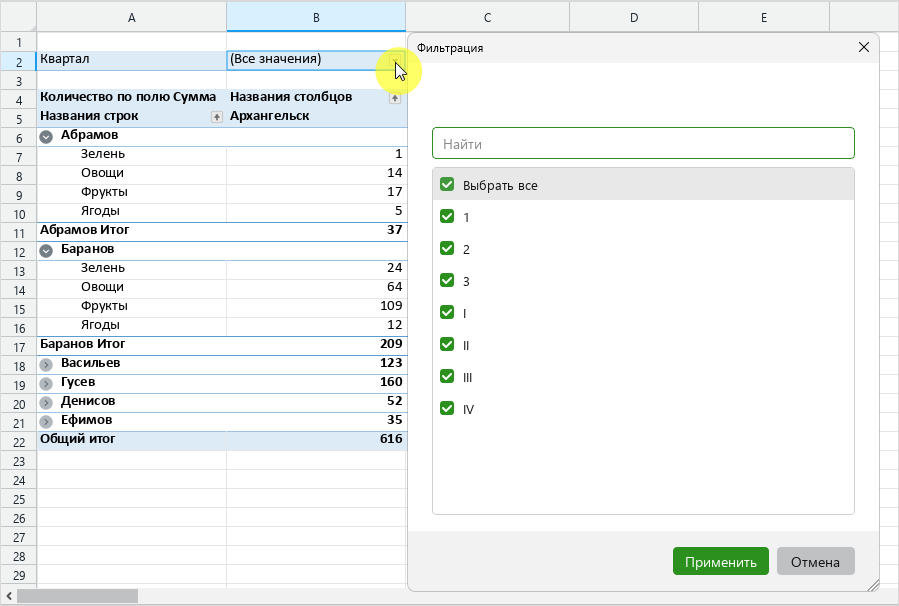Select the cell with value 616
This screenshot has height=606, width=899.
(316, 441)
